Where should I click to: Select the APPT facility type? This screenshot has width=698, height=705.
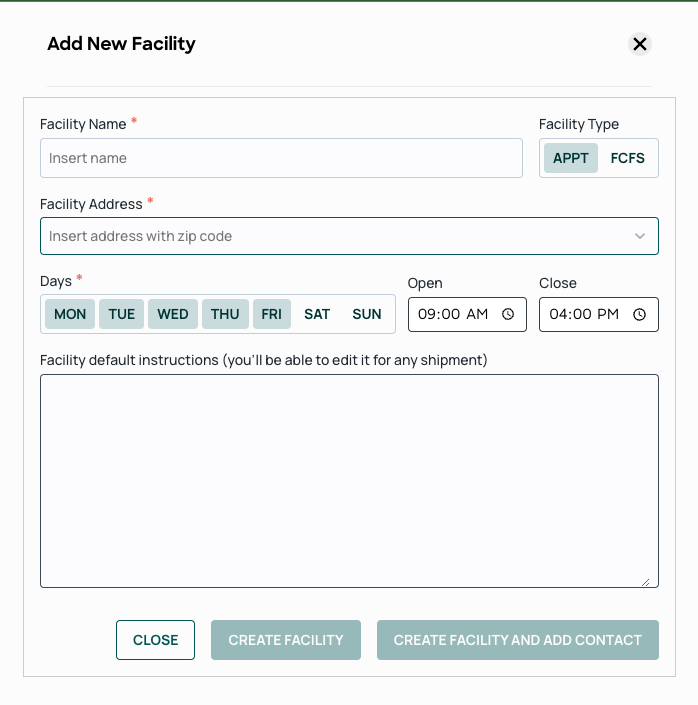pos(571,158)
